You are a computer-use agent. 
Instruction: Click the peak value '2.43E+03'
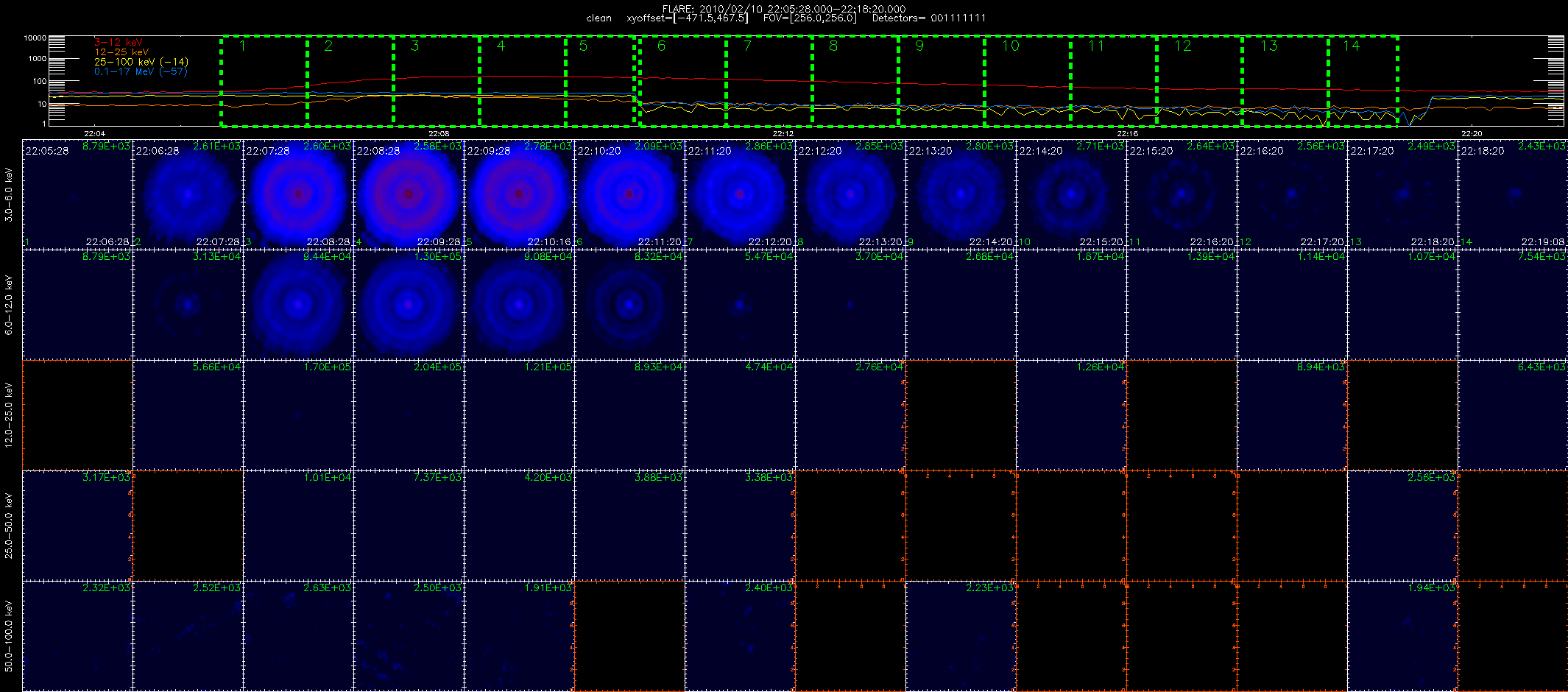pos(1542,146)
